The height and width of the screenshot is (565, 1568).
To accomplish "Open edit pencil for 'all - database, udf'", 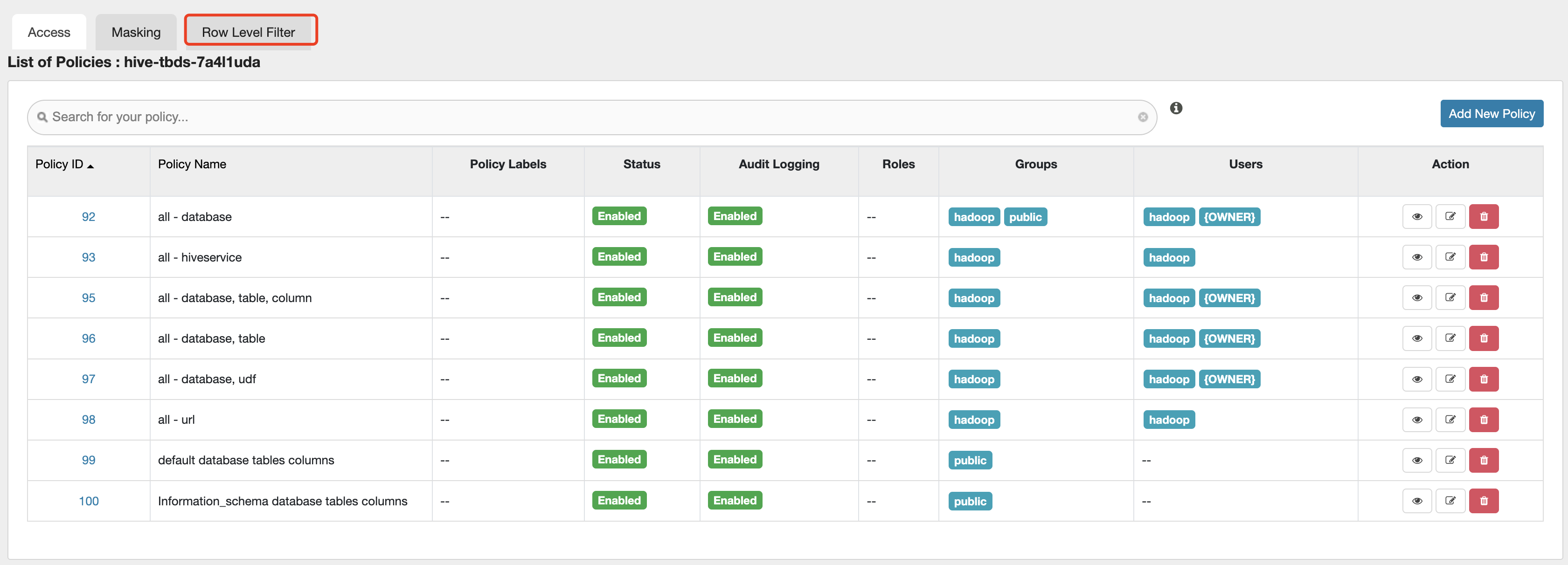I will click(1450, 379).
